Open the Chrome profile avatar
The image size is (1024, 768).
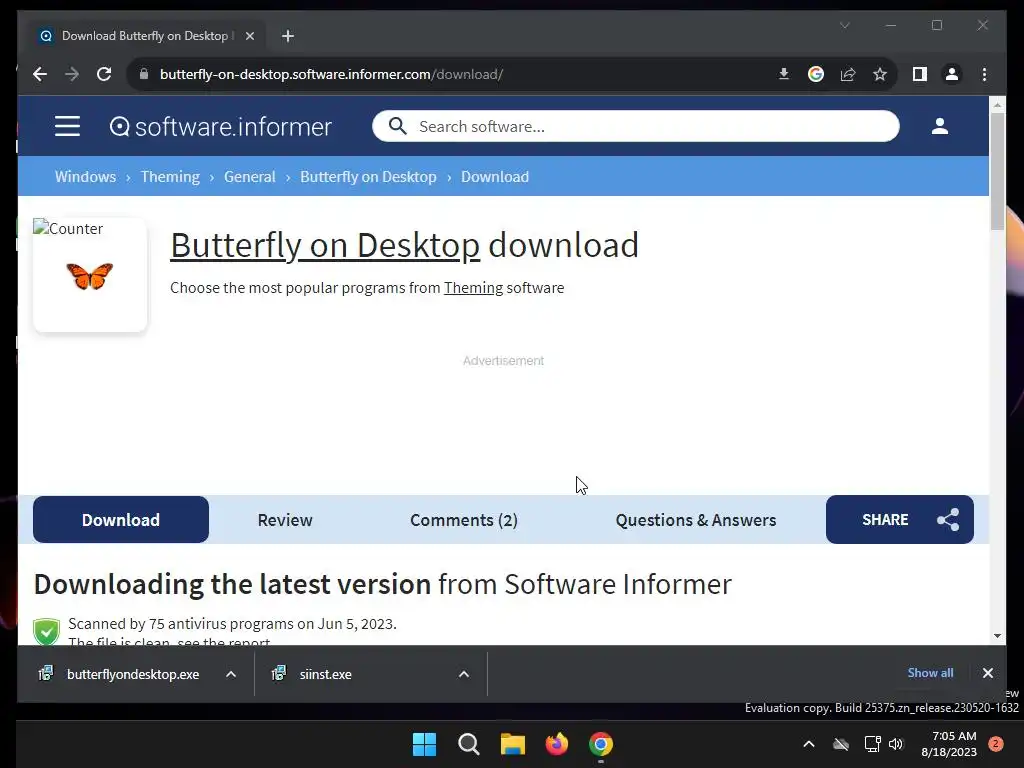(x=952, y=74)
